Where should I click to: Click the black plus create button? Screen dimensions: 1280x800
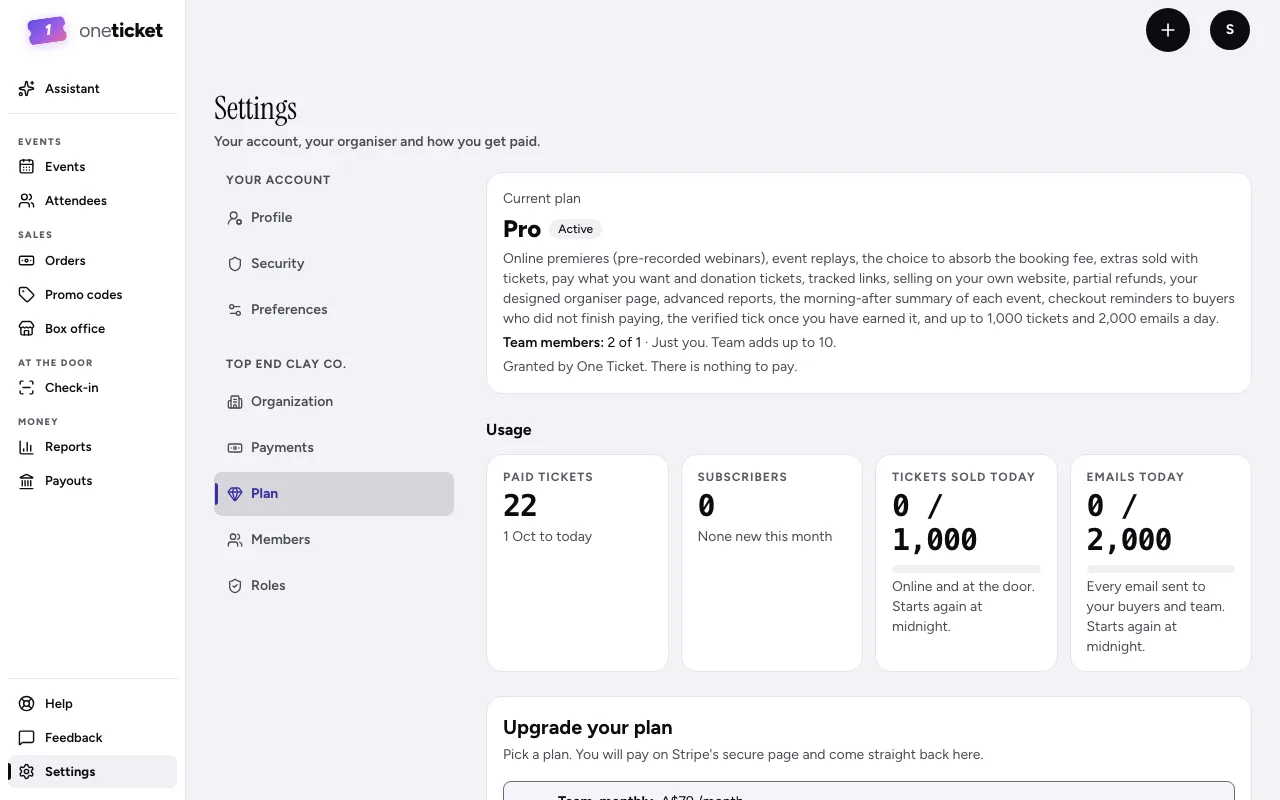point(1168,30)
